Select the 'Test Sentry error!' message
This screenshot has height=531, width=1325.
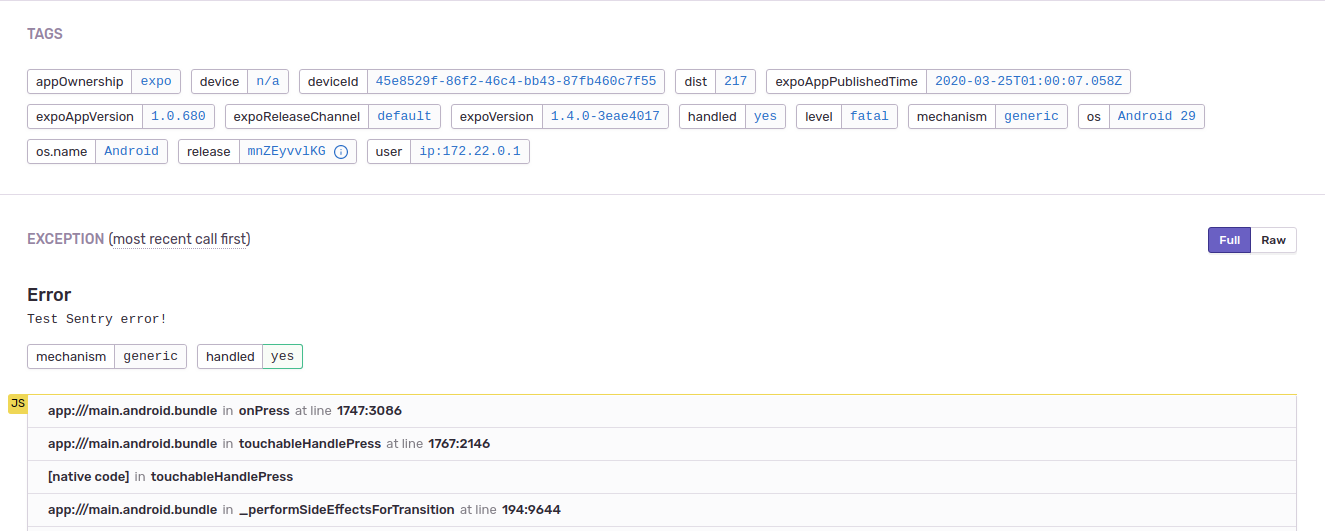pyautogui.click(x=97, y=319)
